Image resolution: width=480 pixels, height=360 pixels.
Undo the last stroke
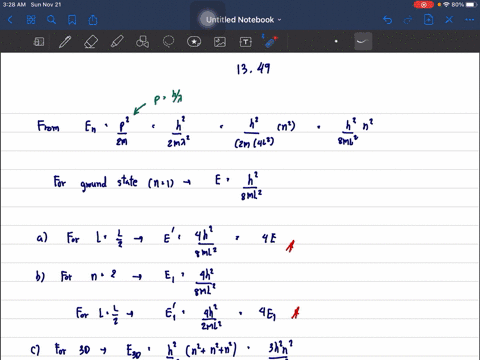coord(387,20)
